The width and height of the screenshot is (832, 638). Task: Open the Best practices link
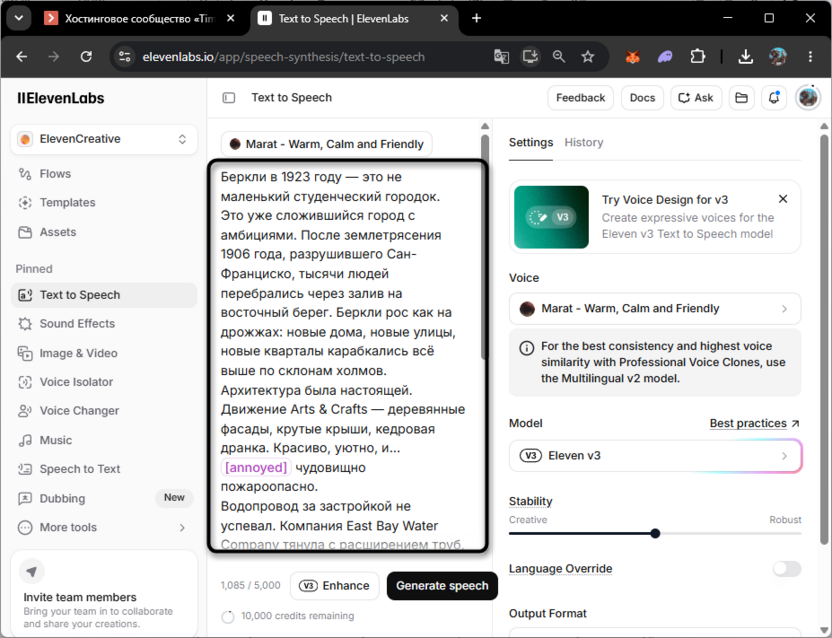click(754, 423)
